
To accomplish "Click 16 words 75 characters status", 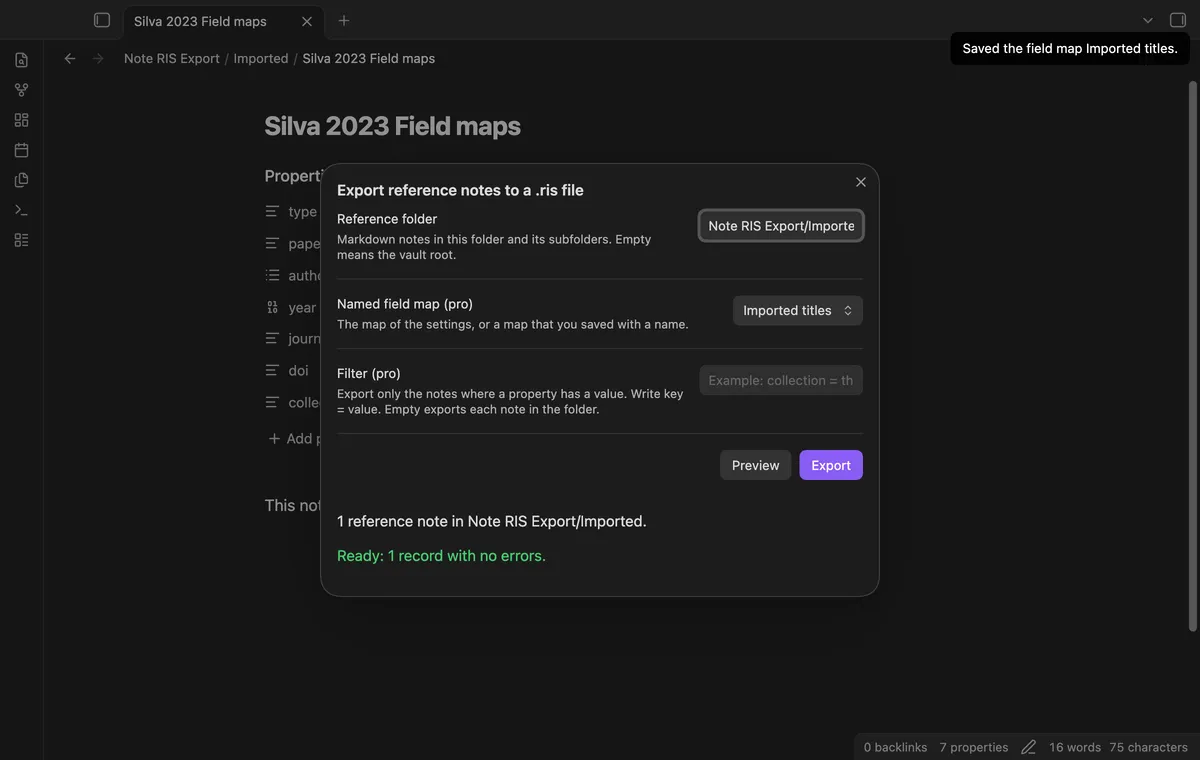I will click(1118, 747).
